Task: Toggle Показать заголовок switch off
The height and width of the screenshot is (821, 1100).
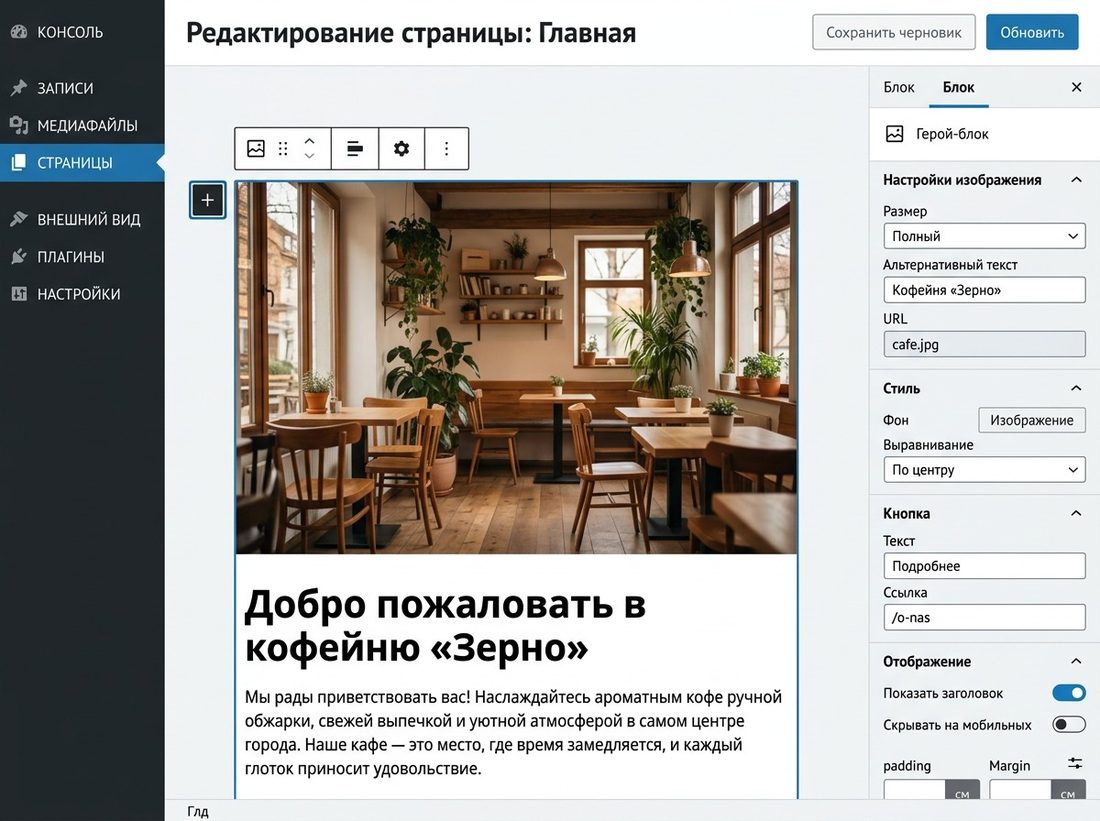Action: pos(1068,693)
